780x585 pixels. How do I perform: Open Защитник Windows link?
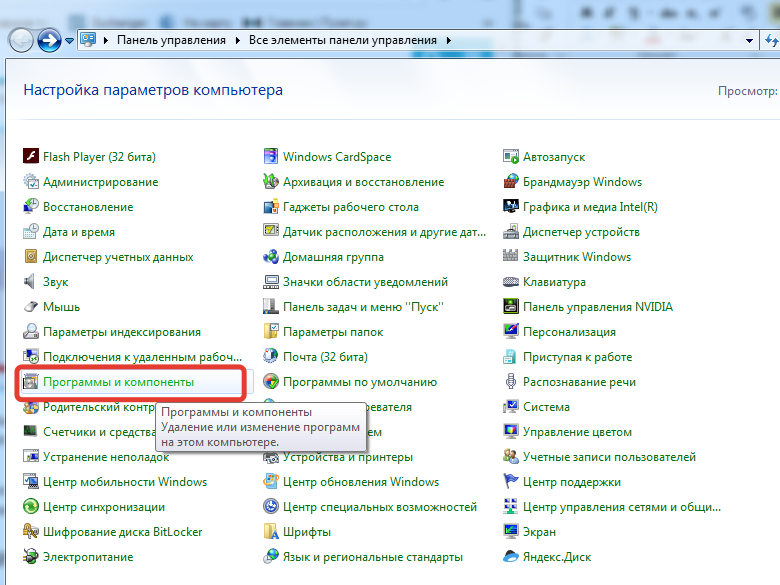pyautogui.click(x=577, y=257)
